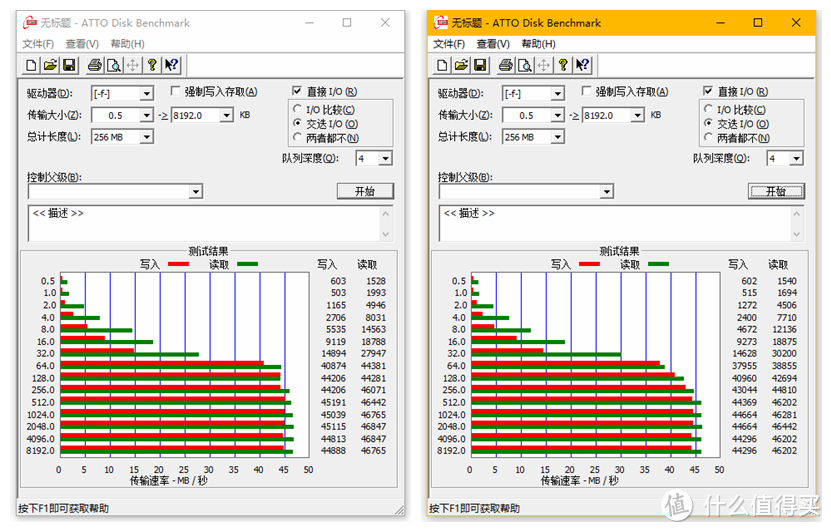This screenshot has width=831, height=532.
Task: Click the Open folder icon in right window
Action: pyautogui.click(x=461, y=65)
